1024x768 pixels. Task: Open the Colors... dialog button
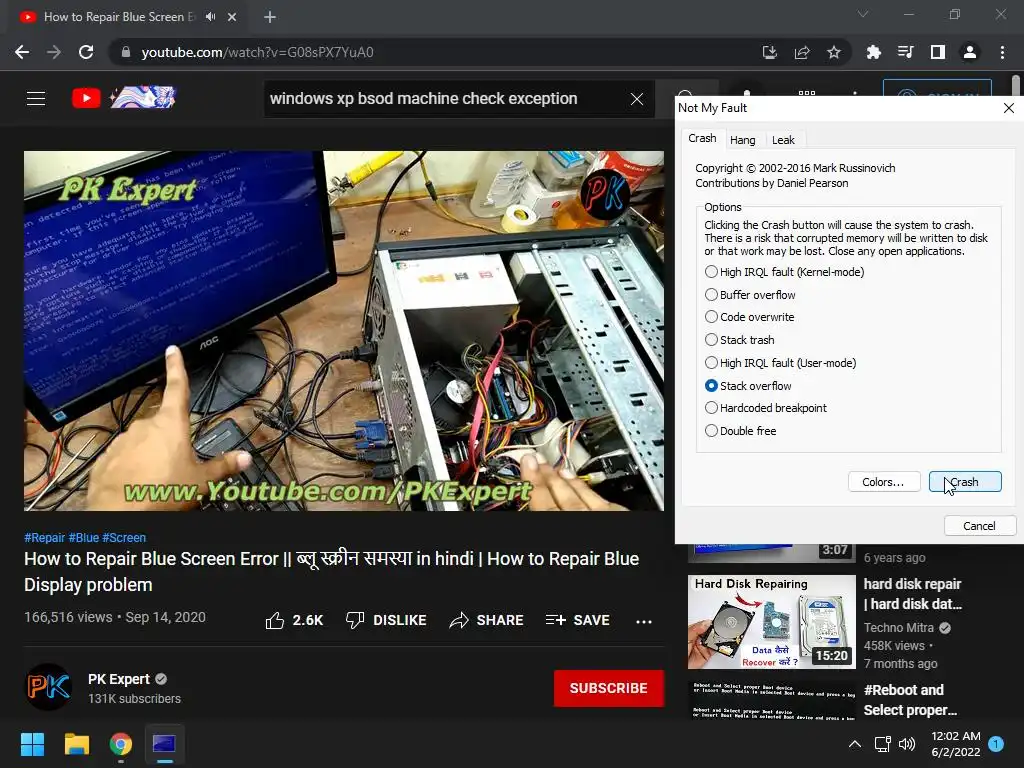(884, 482)
